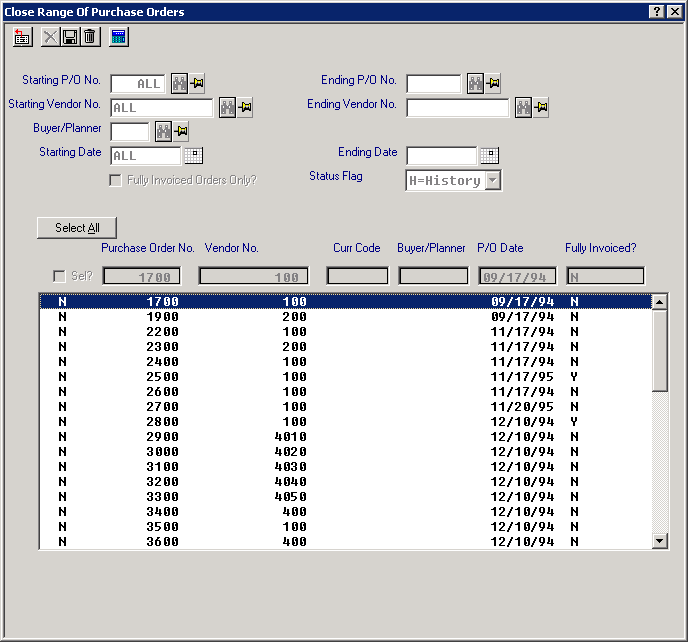Toggle Fully Invoiced Orders Only checkbox

tap(115, 180)
